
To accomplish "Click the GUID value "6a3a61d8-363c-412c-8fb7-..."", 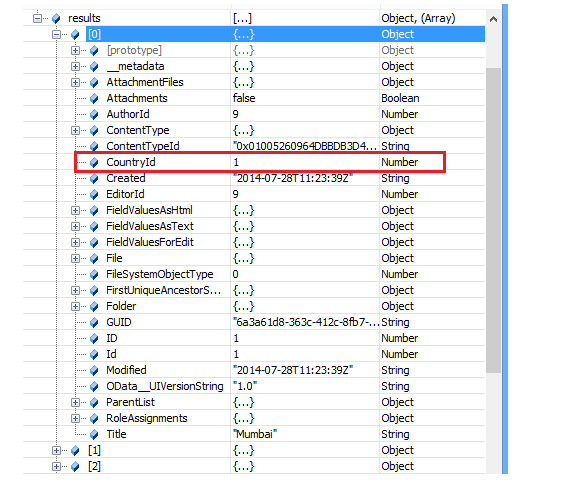I will coord(306,322).
